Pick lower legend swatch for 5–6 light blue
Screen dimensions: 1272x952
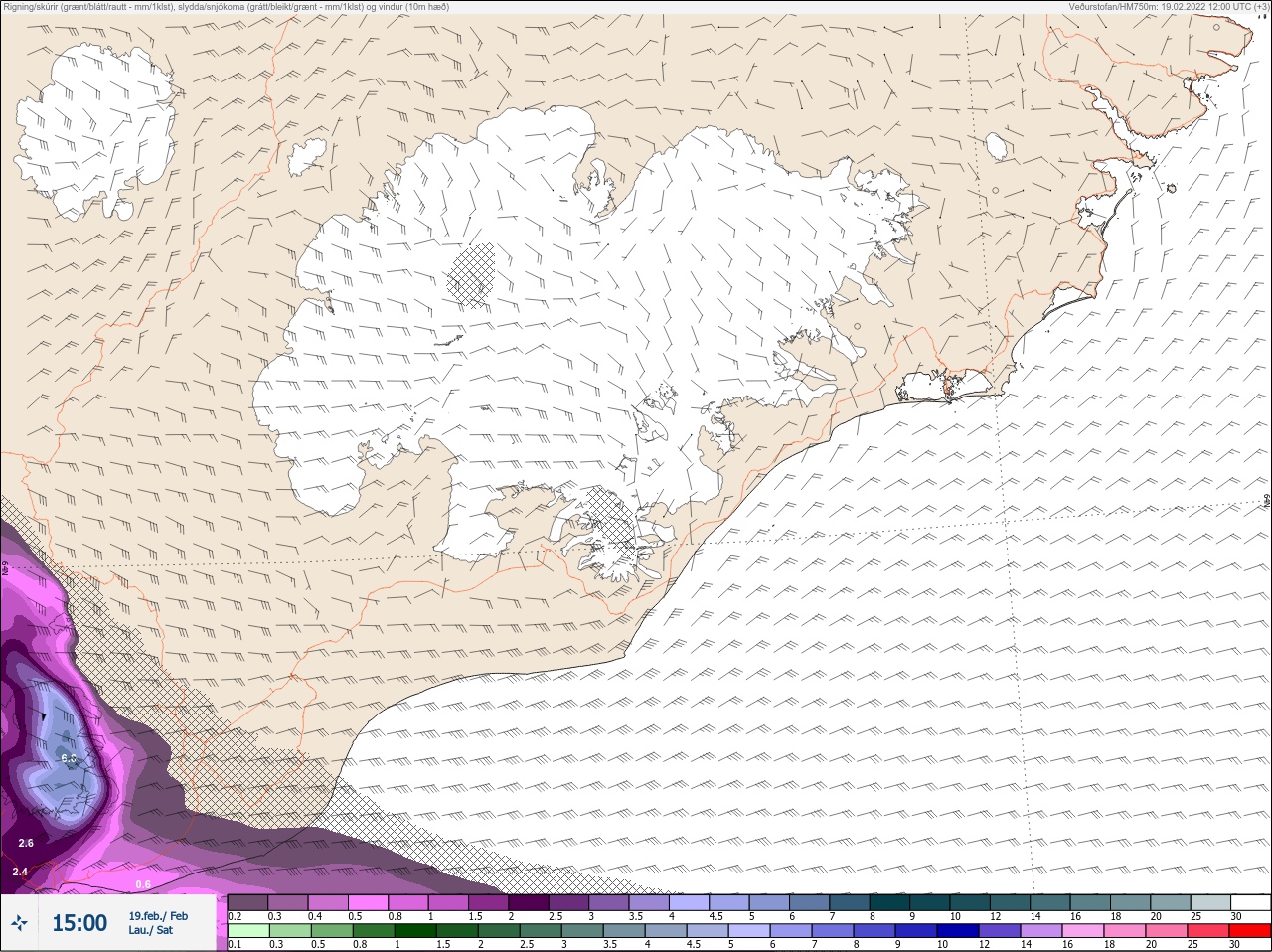point(751,931)
